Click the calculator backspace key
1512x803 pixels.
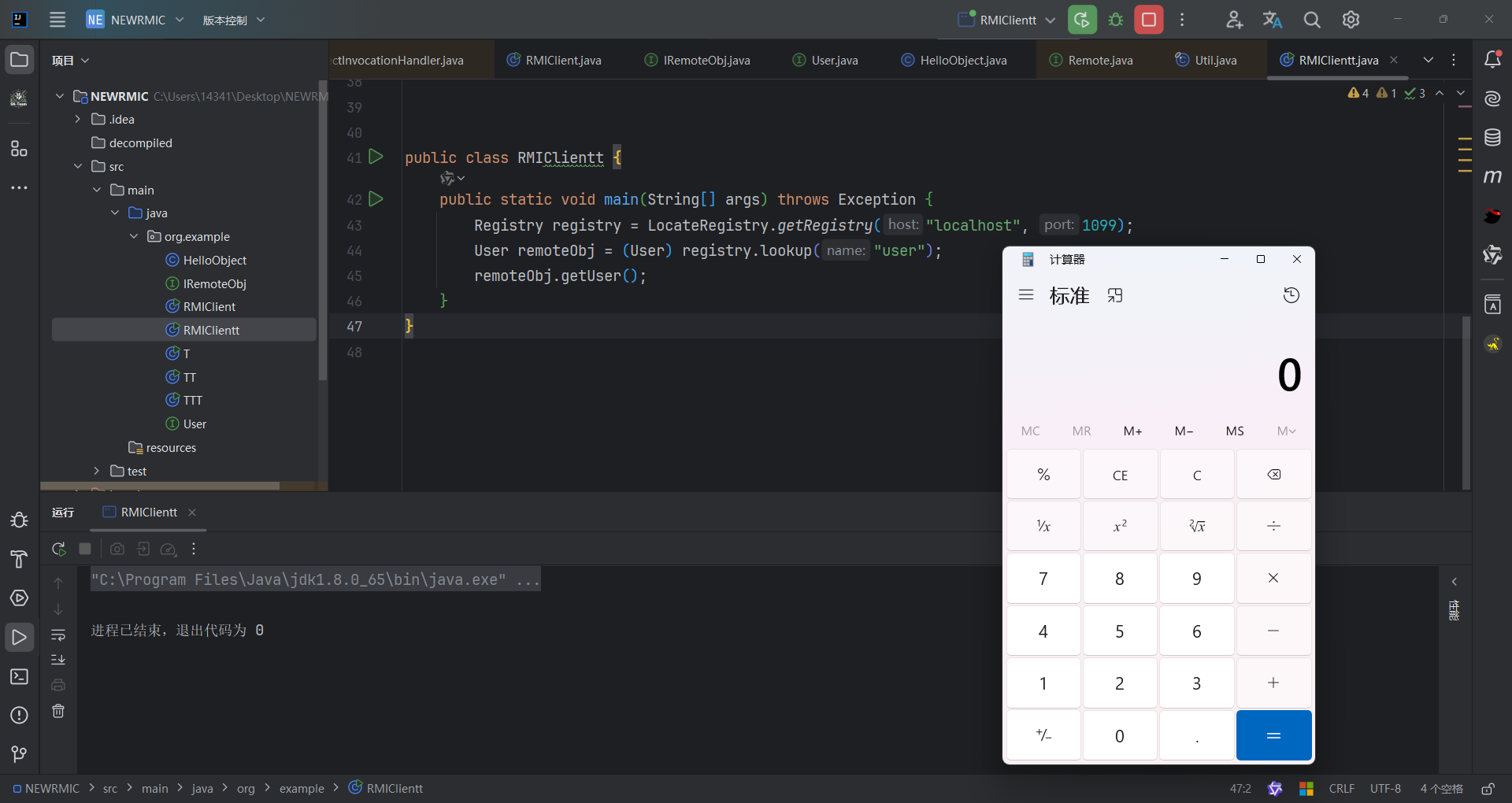pos(1273,475)
